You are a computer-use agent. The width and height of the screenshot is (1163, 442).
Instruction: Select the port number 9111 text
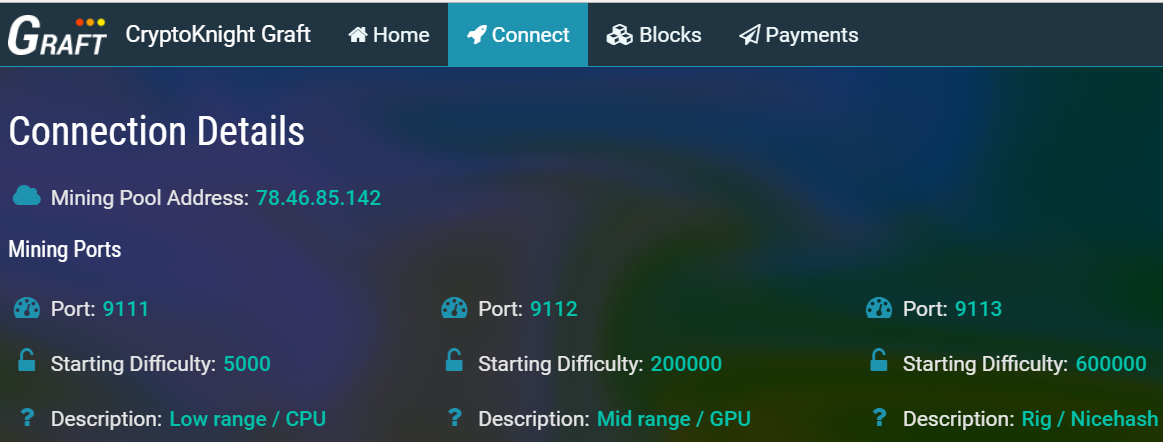pyautogui.click(x=125, y=309)
